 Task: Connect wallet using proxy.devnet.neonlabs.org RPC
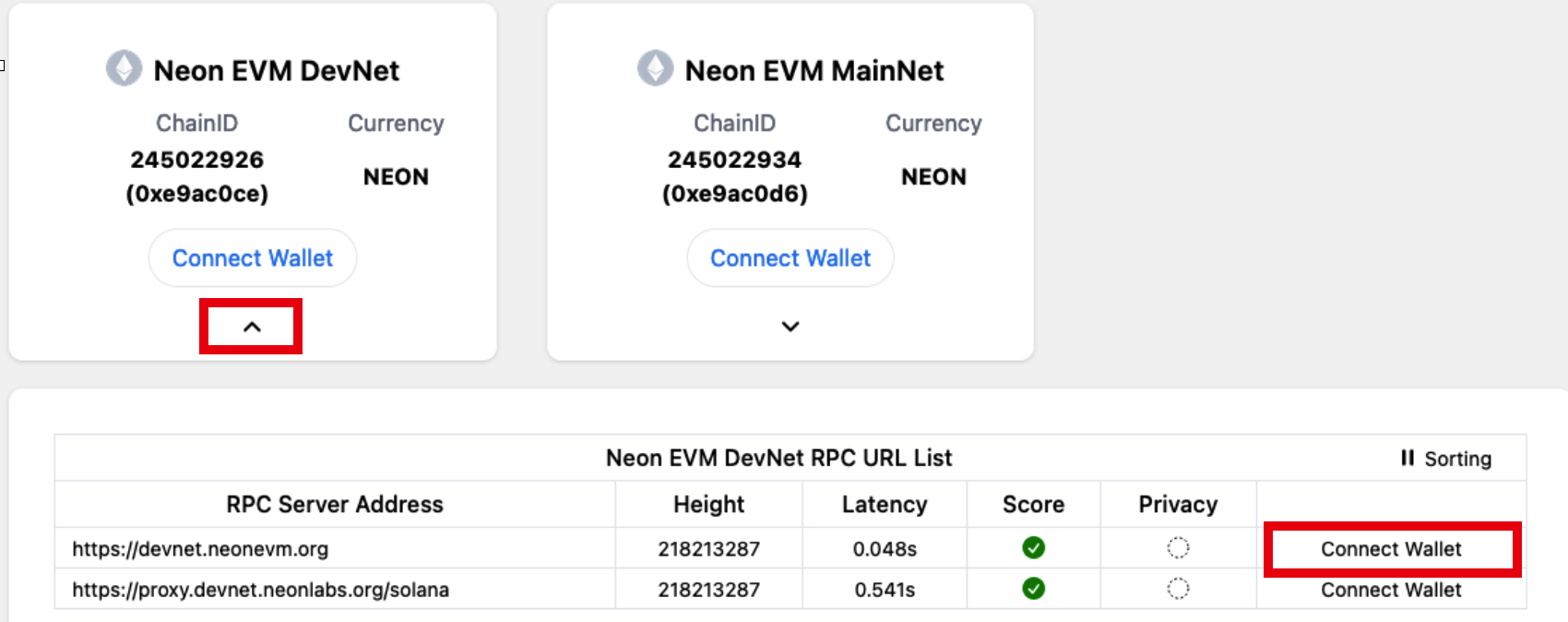[1391, 590]
